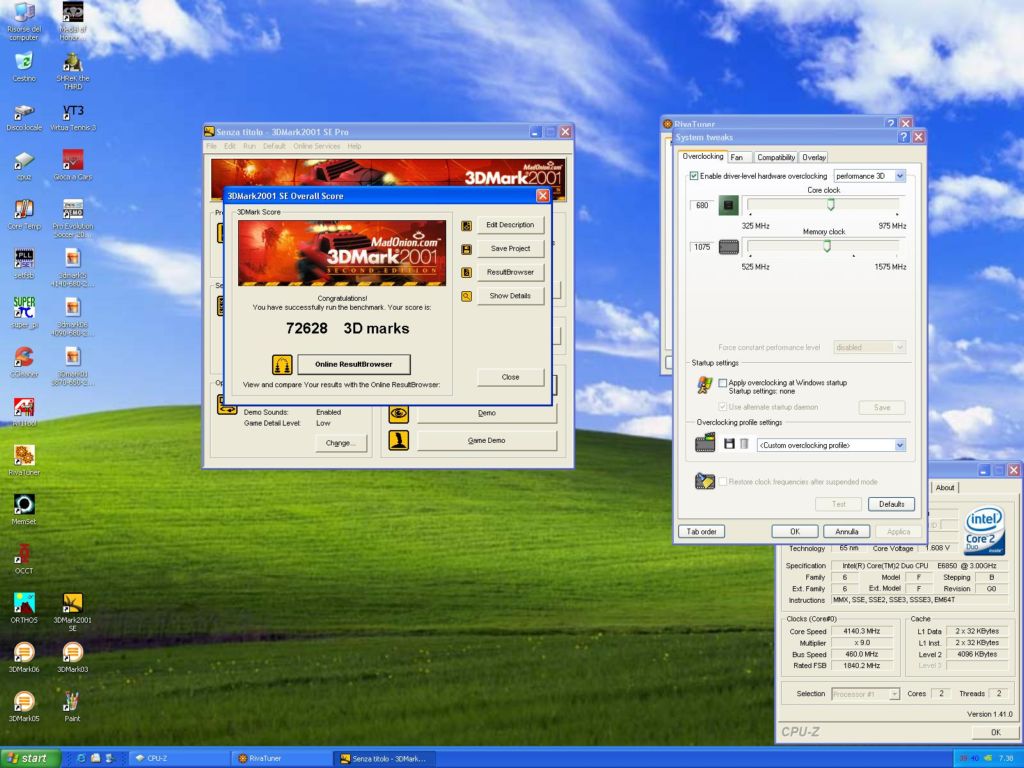Click the Change... button in 3DMark2001

coord(341,443)
